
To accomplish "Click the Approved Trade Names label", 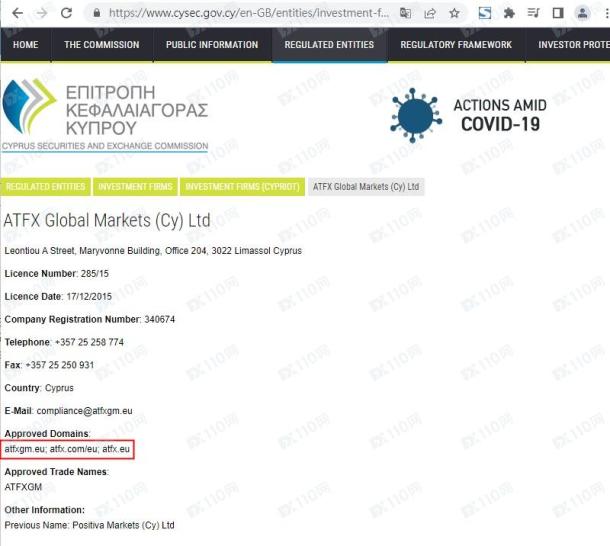I will (57, 472).
